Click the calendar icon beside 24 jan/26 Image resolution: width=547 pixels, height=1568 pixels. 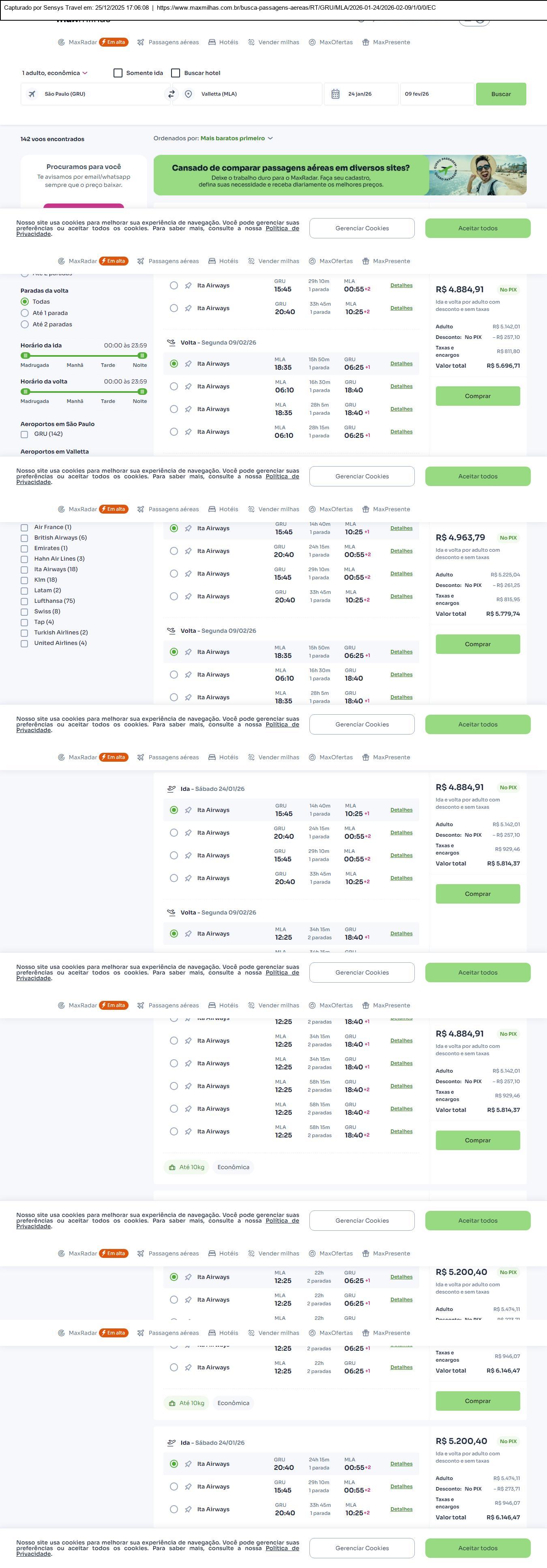[x=335, y=94]
